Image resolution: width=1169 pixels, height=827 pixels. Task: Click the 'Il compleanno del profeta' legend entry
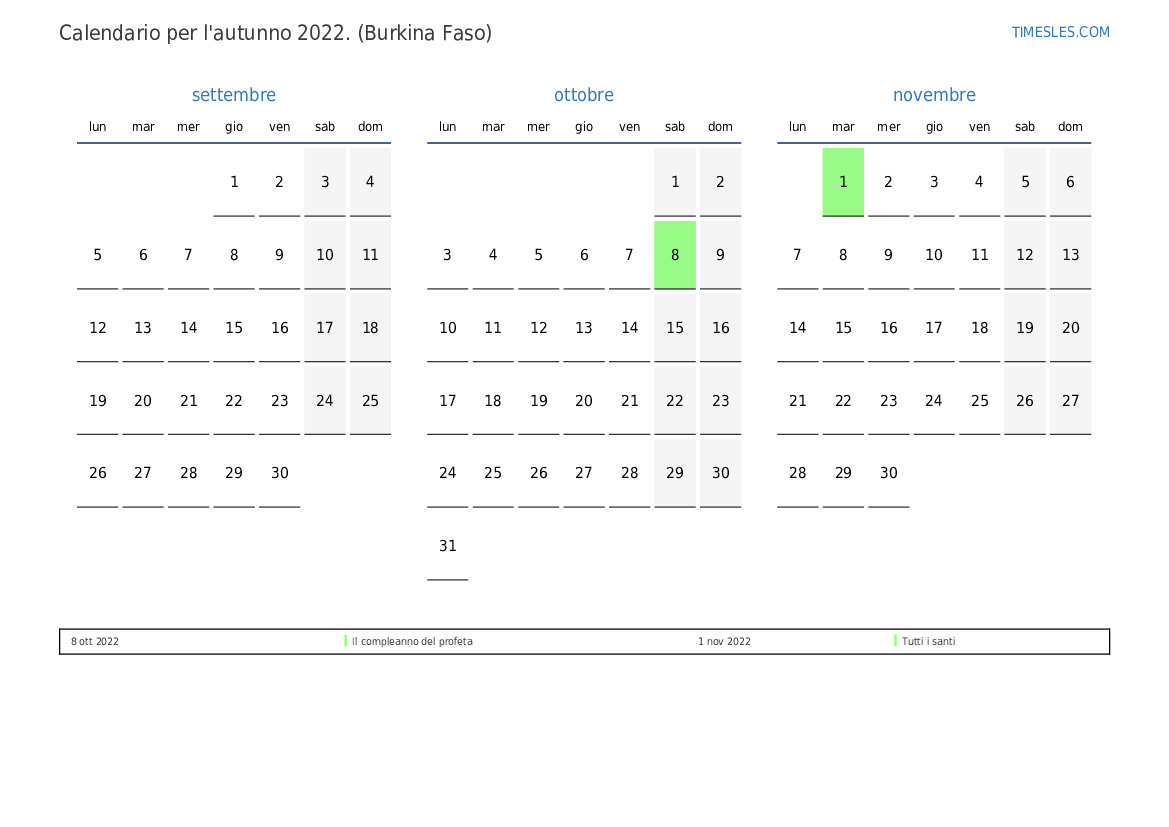(412, 641)
